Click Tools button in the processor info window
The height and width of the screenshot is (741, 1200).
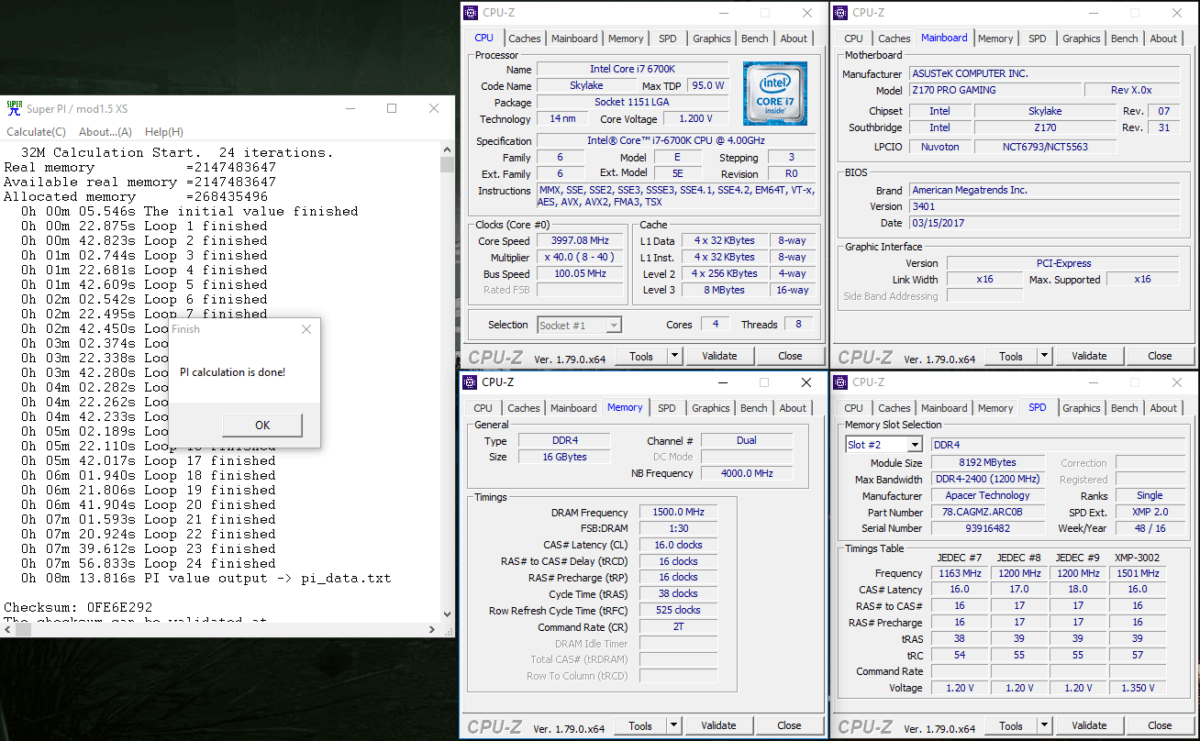641,356
